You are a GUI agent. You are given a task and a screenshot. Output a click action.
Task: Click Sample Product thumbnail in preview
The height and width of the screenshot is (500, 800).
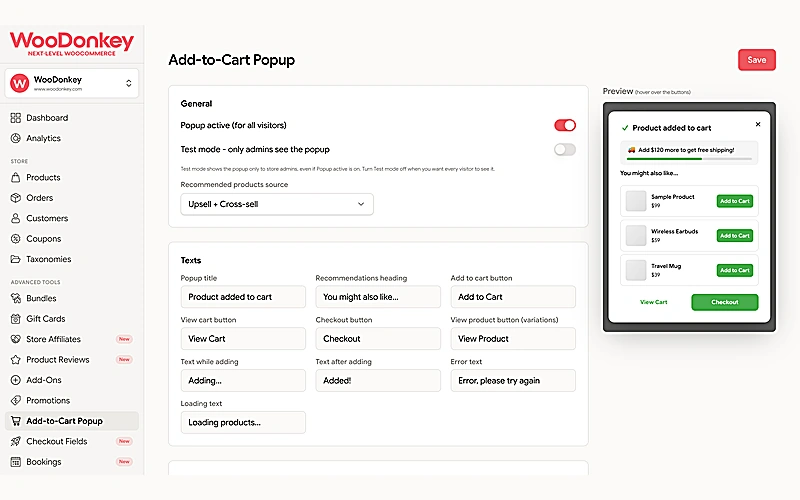pos(636,201)
